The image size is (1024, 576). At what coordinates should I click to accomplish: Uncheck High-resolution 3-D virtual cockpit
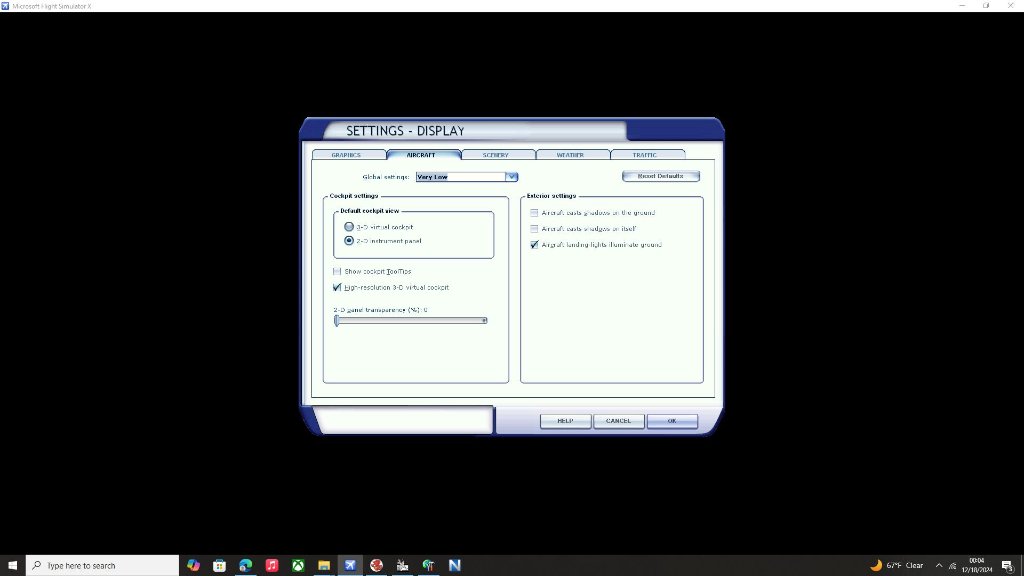(x=337, y=287)
